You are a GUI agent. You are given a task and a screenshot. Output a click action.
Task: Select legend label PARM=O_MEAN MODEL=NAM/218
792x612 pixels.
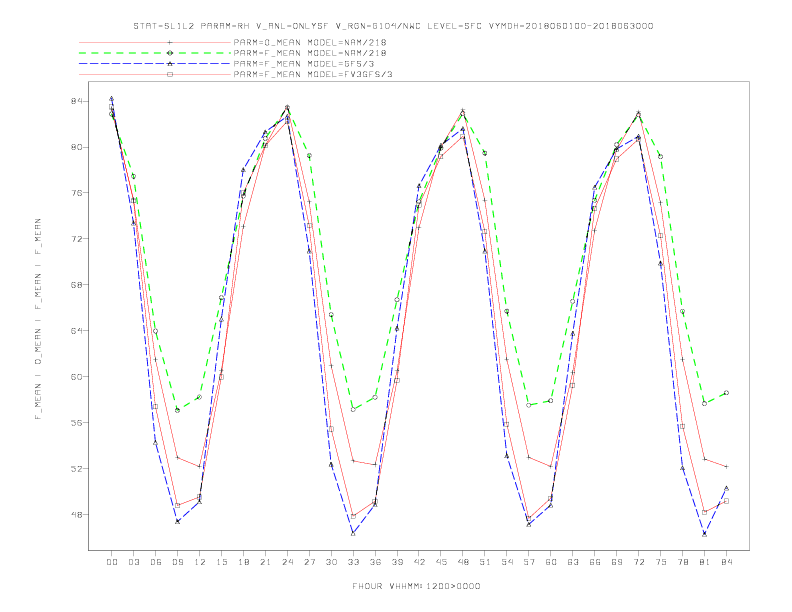[310, 42]
